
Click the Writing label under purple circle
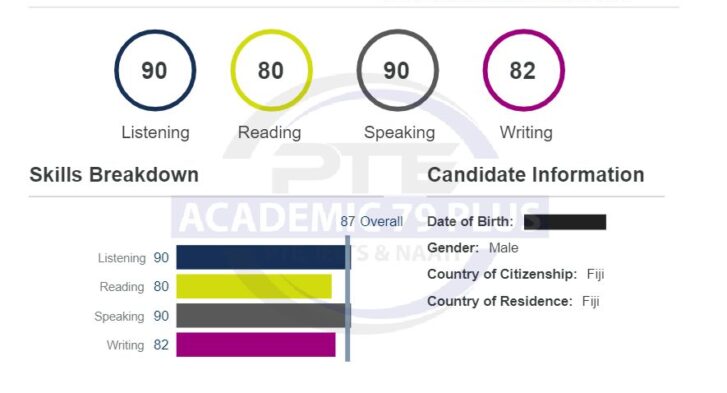click(526, 133)
